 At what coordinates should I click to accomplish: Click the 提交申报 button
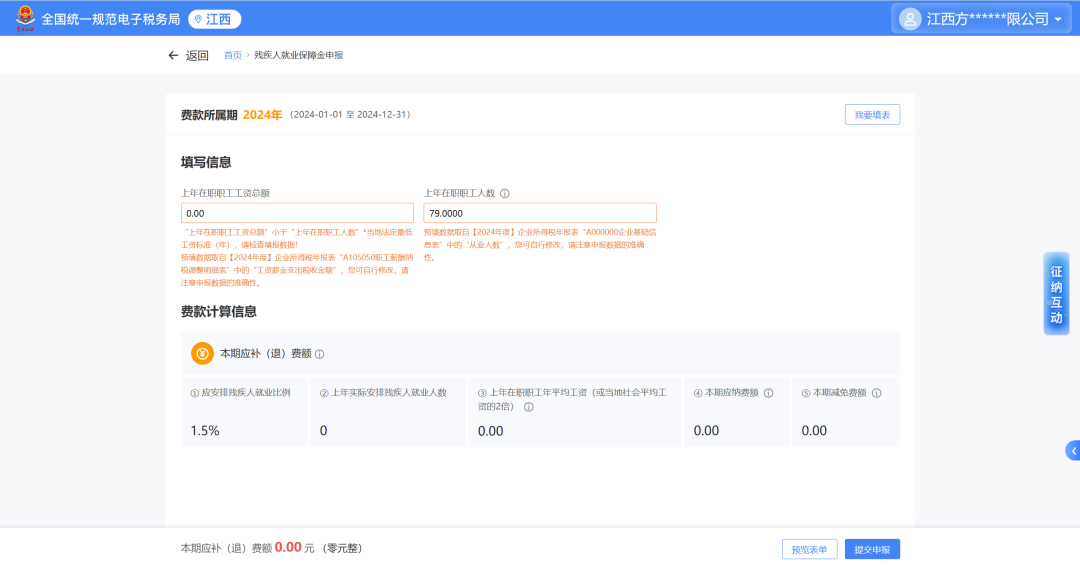click(872, 549)
